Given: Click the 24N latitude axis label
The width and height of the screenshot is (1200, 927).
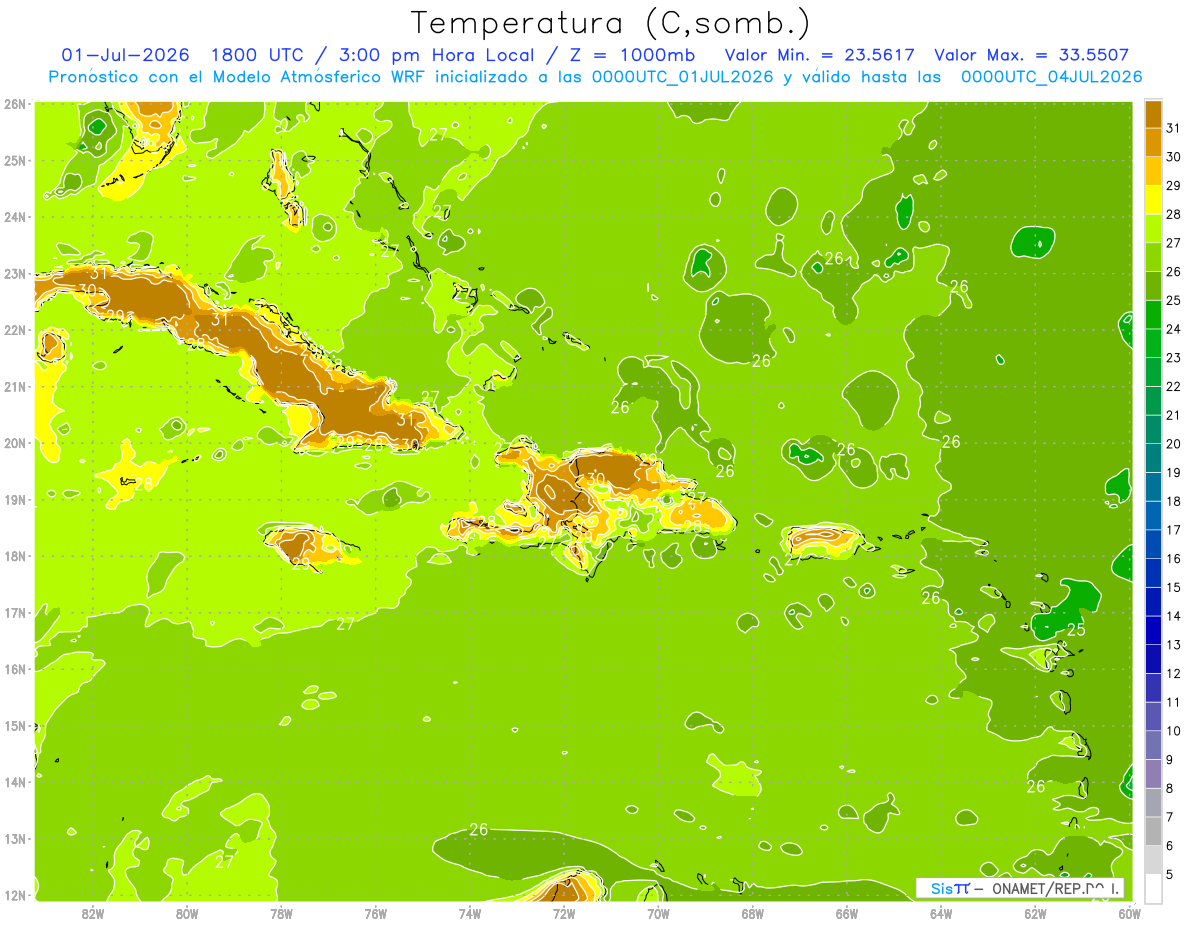Looking at the screenshot, I should 14,217.
